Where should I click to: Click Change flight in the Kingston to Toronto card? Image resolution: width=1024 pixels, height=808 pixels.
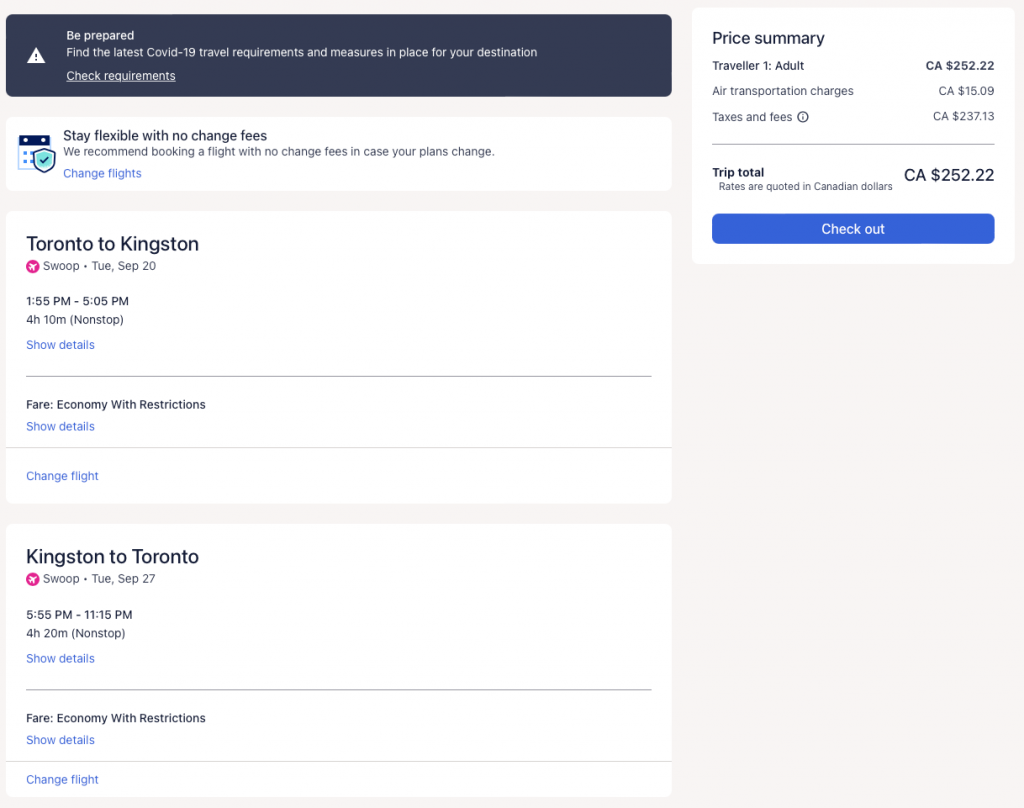(x=62, y=779)
